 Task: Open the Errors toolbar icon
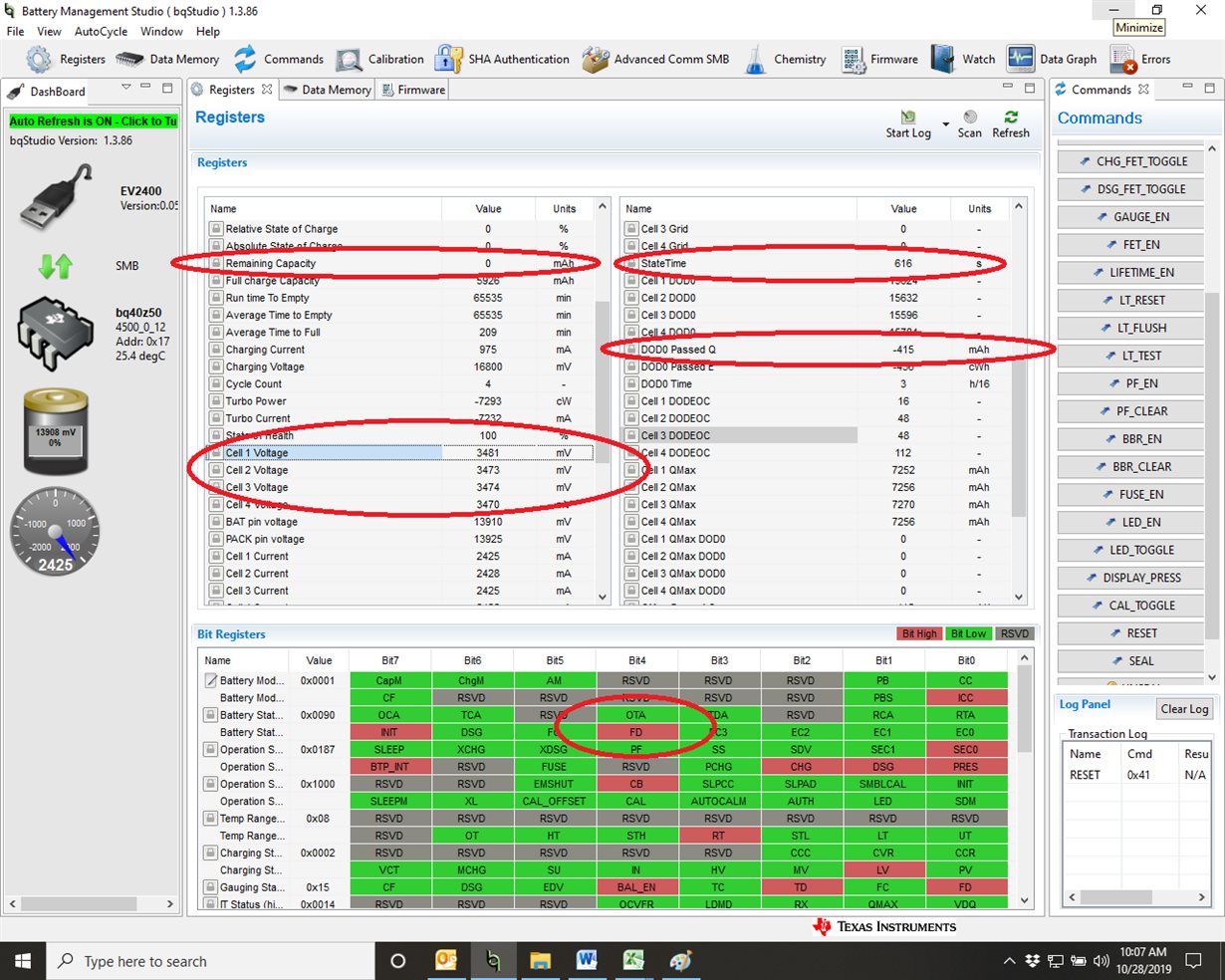[x=1123, y=60]
